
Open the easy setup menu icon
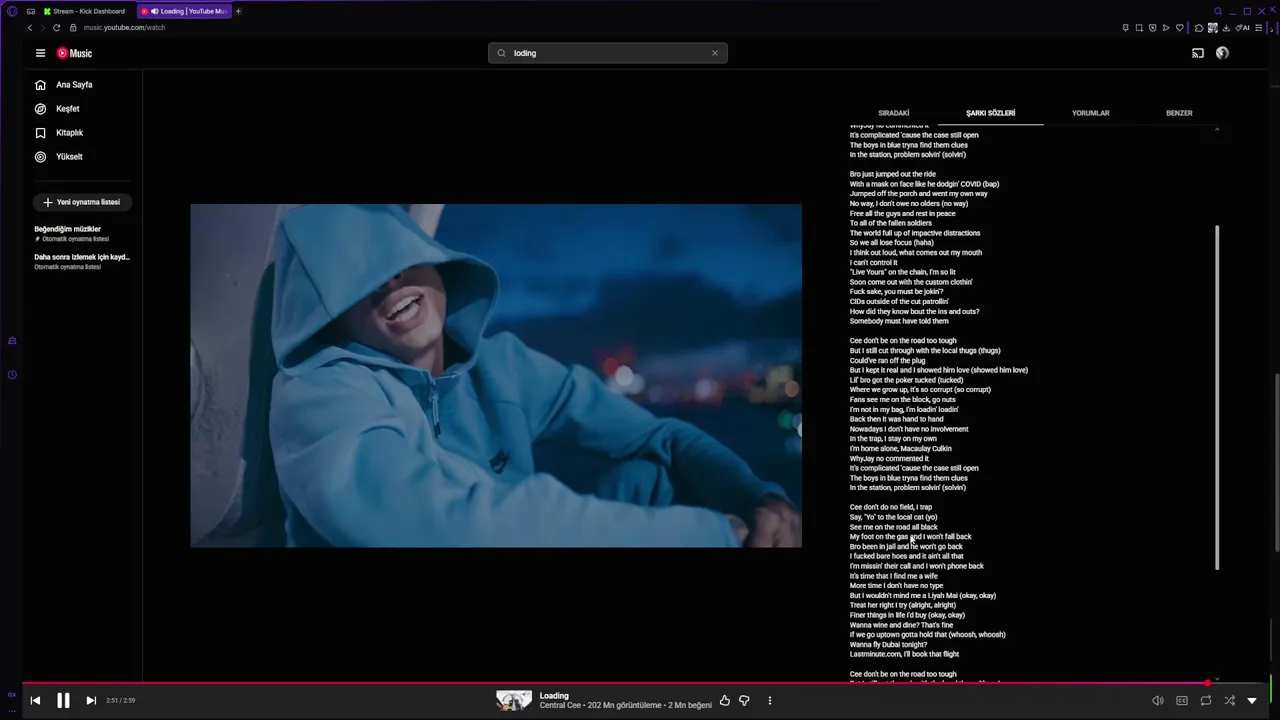click(1259, 27)
